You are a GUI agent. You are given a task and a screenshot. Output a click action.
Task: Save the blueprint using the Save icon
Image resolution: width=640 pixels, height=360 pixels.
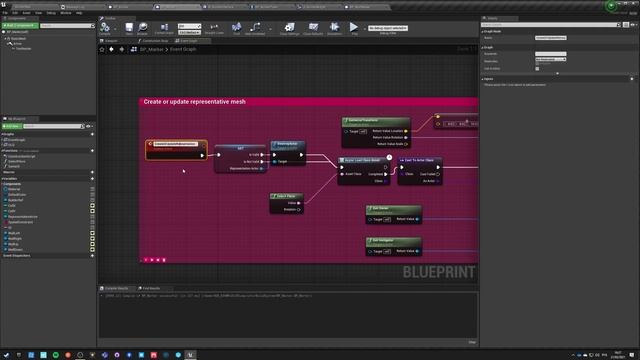point(129,28)
